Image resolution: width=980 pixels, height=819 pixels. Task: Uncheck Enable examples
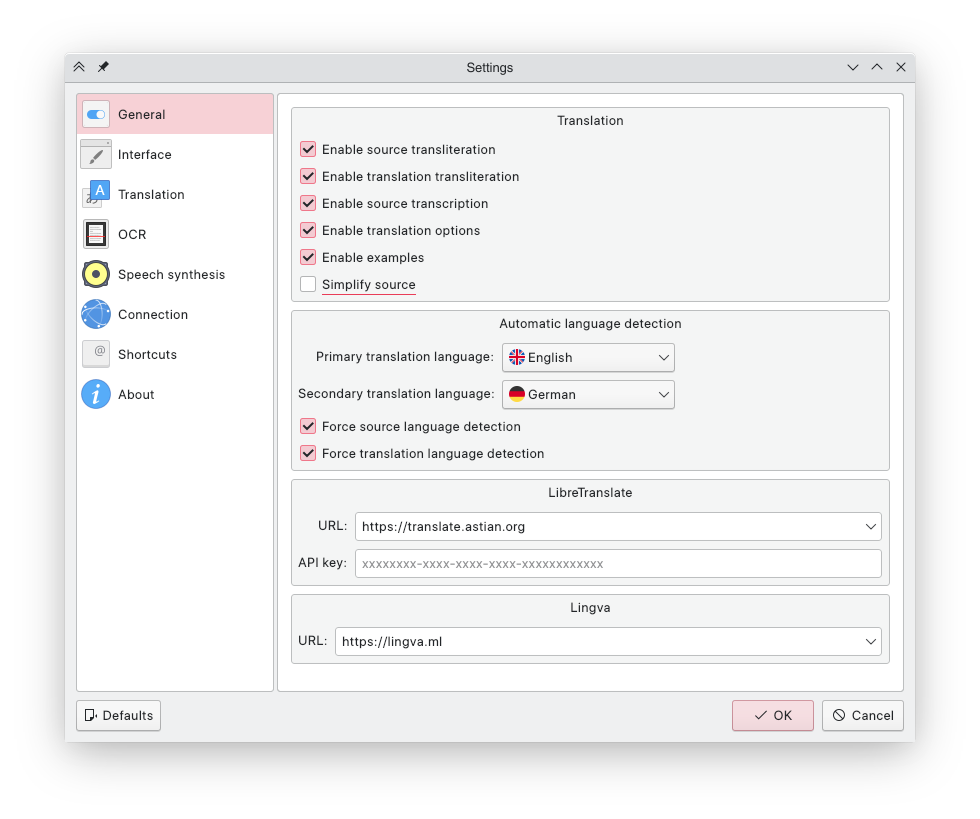(x=308, y=257)
